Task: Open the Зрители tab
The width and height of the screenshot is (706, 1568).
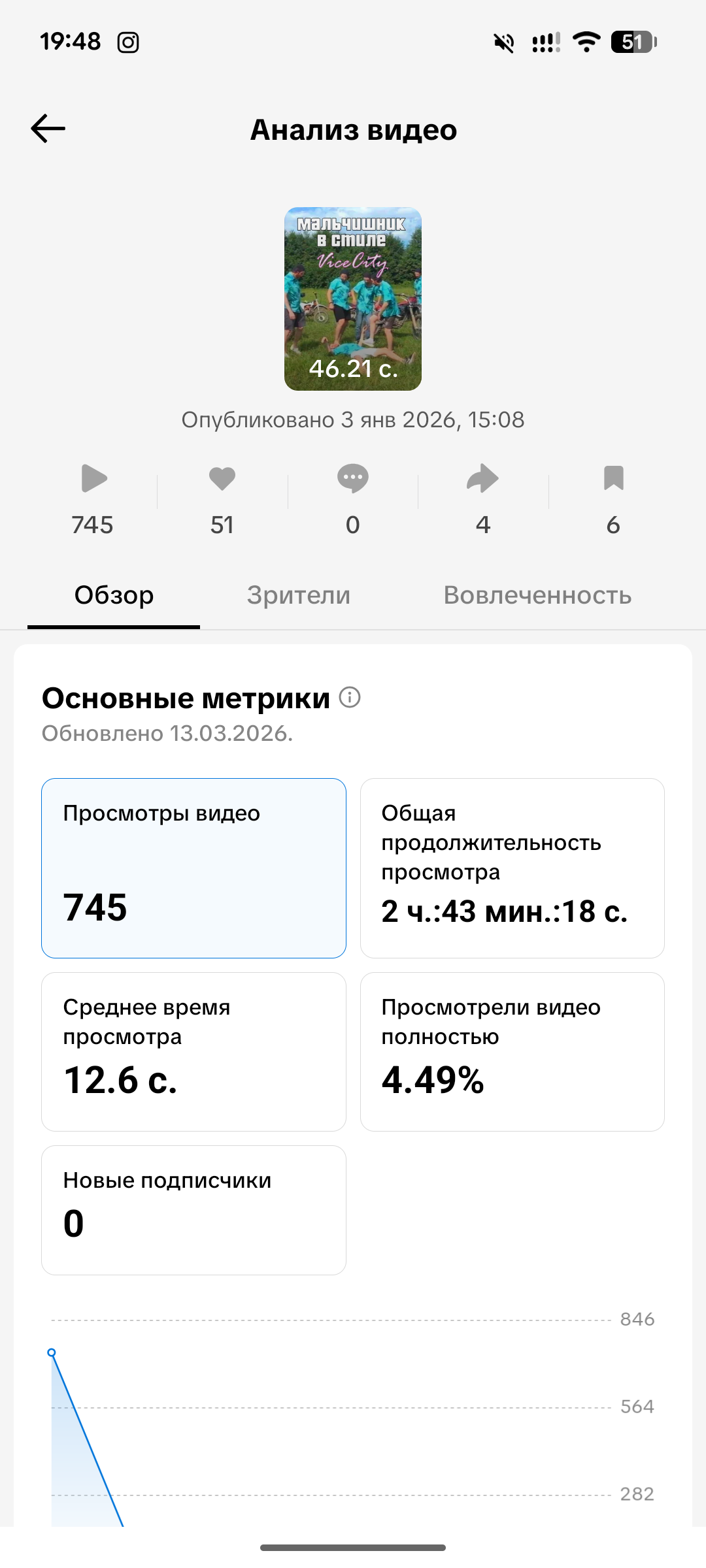Action: [299, 595]
